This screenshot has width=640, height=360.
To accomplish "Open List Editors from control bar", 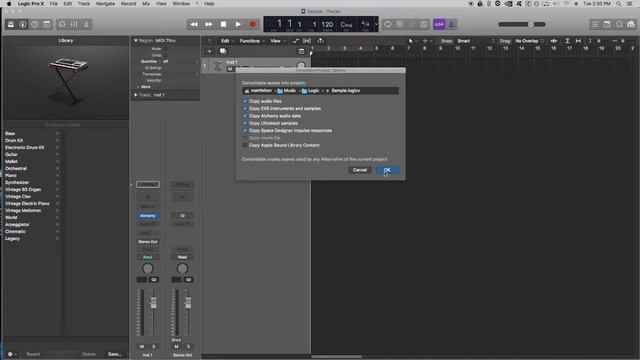I will pyautogui.click(x=595, y=24).
